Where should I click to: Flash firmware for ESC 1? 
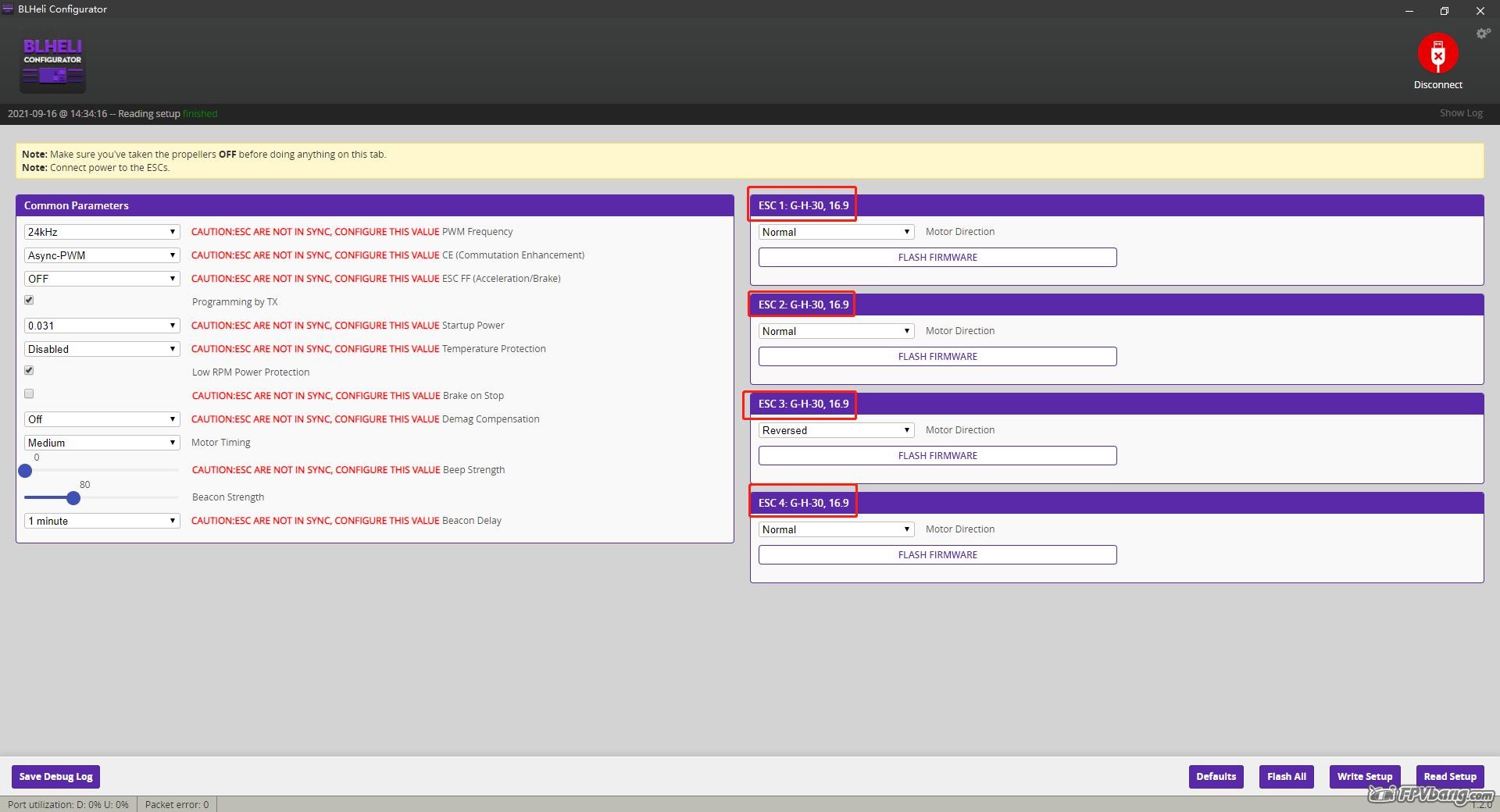tap(937, 257)
